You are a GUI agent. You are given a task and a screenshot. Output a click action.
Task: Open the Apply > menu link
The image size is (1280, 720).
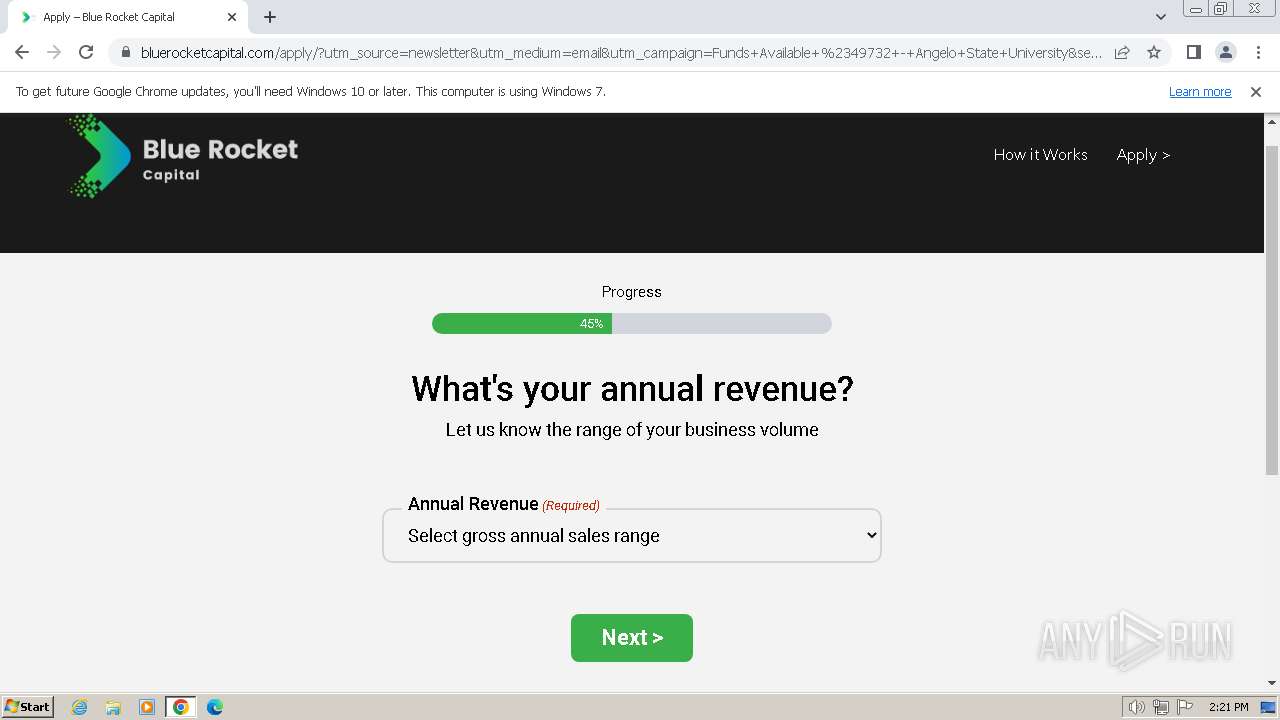[1143, 155]
